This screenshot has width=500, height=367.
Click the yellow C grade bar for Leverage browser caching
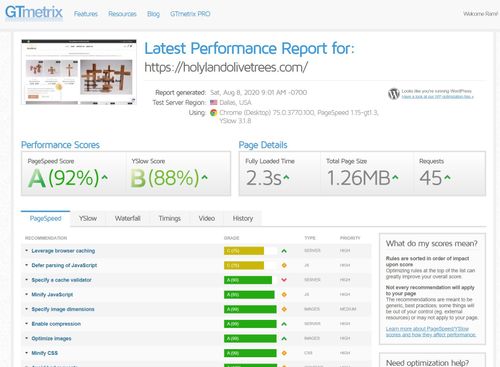244,251
